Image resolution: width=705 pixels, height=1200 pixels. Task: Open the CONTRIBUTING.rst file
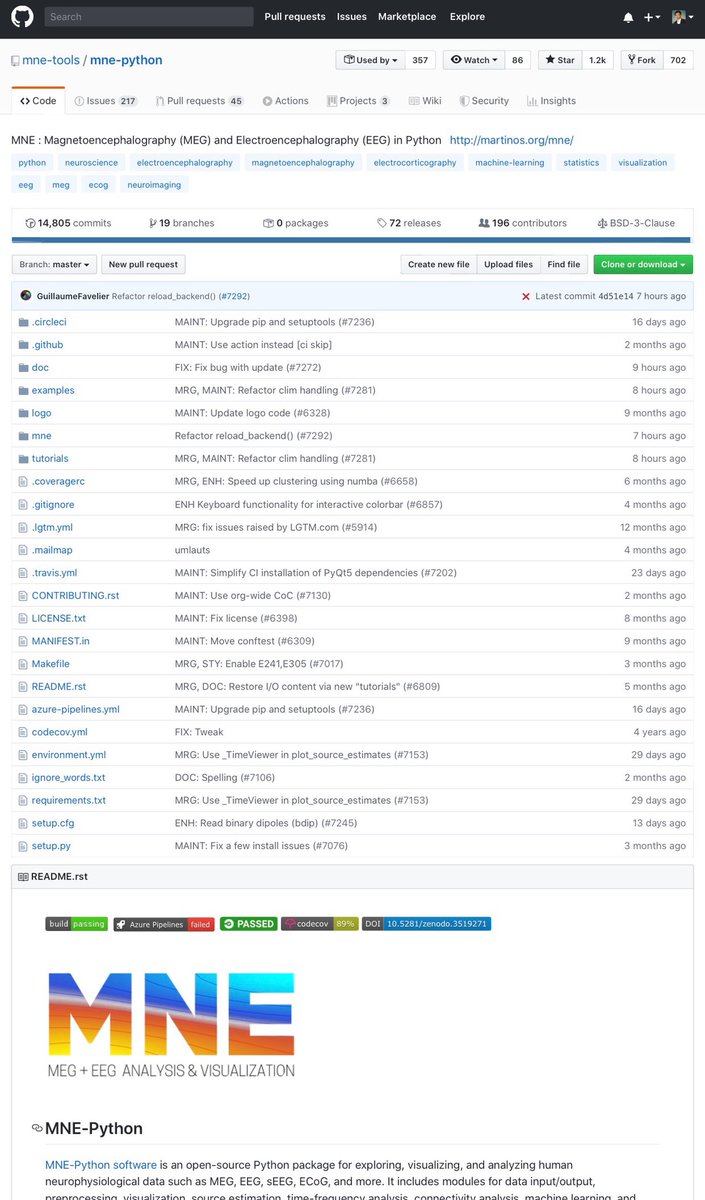tap(75, 595)
